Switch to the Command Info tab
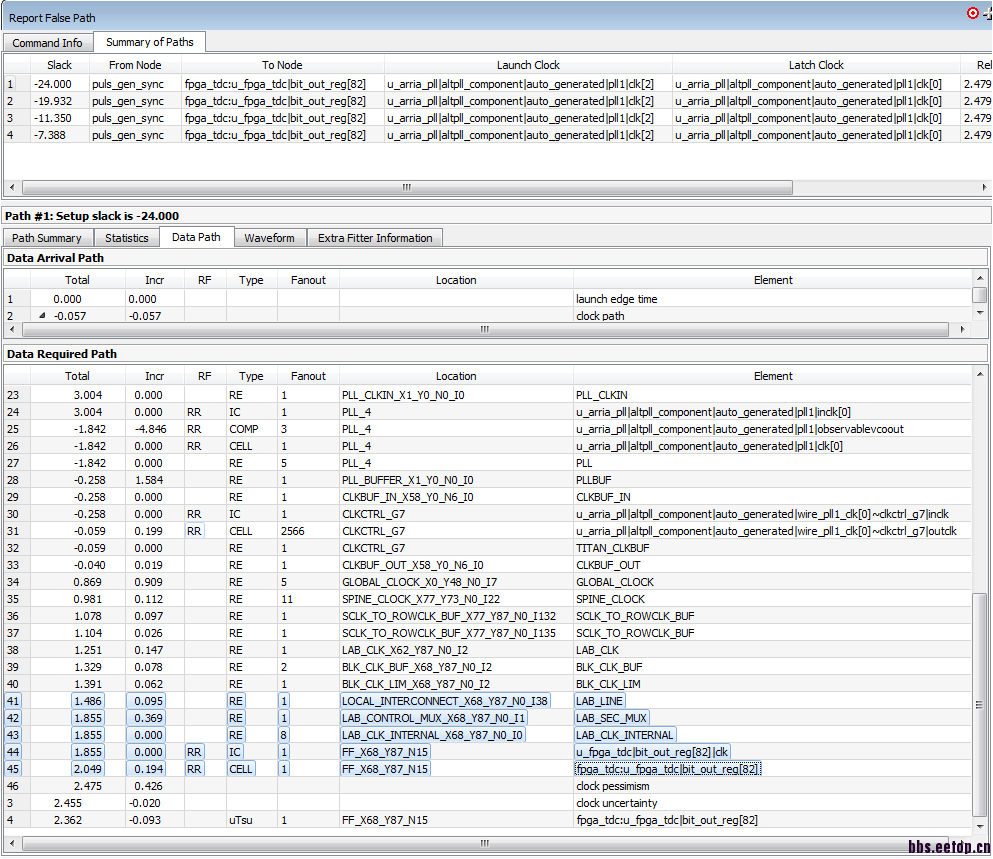Viewport: 993px width, 859px height. tap(48, 43)
